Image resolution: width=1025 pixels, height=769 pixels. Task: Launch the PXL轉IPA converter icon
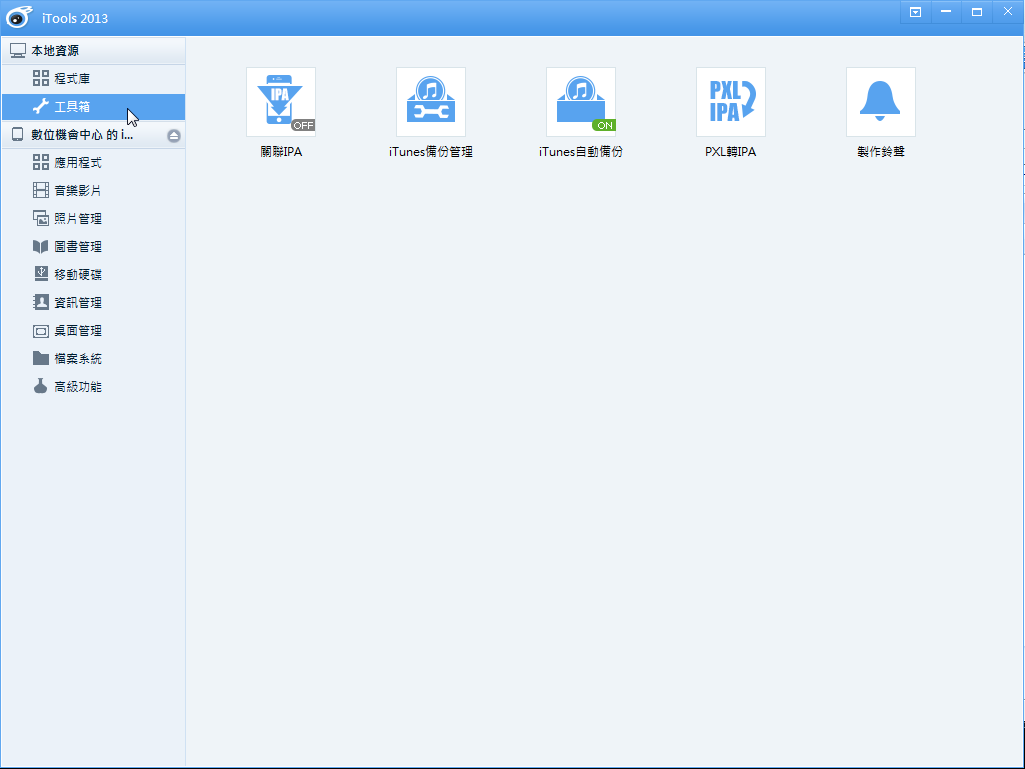(x=731, y=102)
